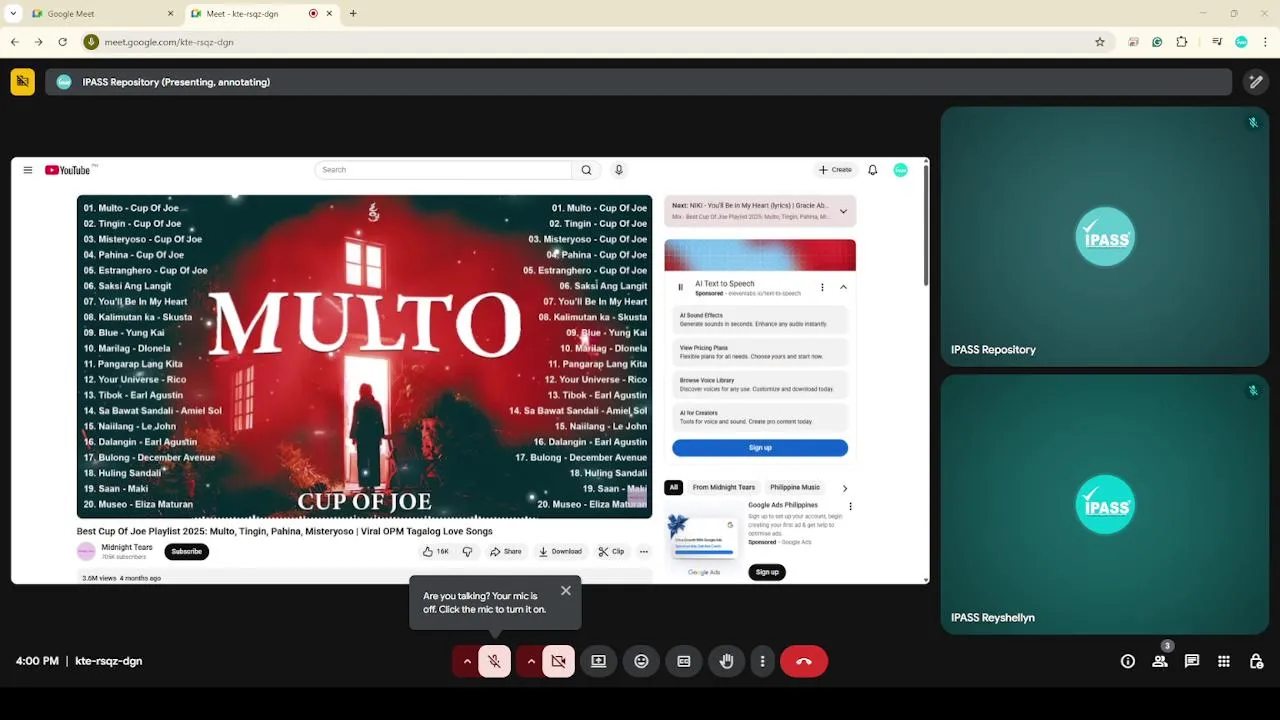
Task: Select IPASS Repository participant tile
Action: coord(1105,236)
